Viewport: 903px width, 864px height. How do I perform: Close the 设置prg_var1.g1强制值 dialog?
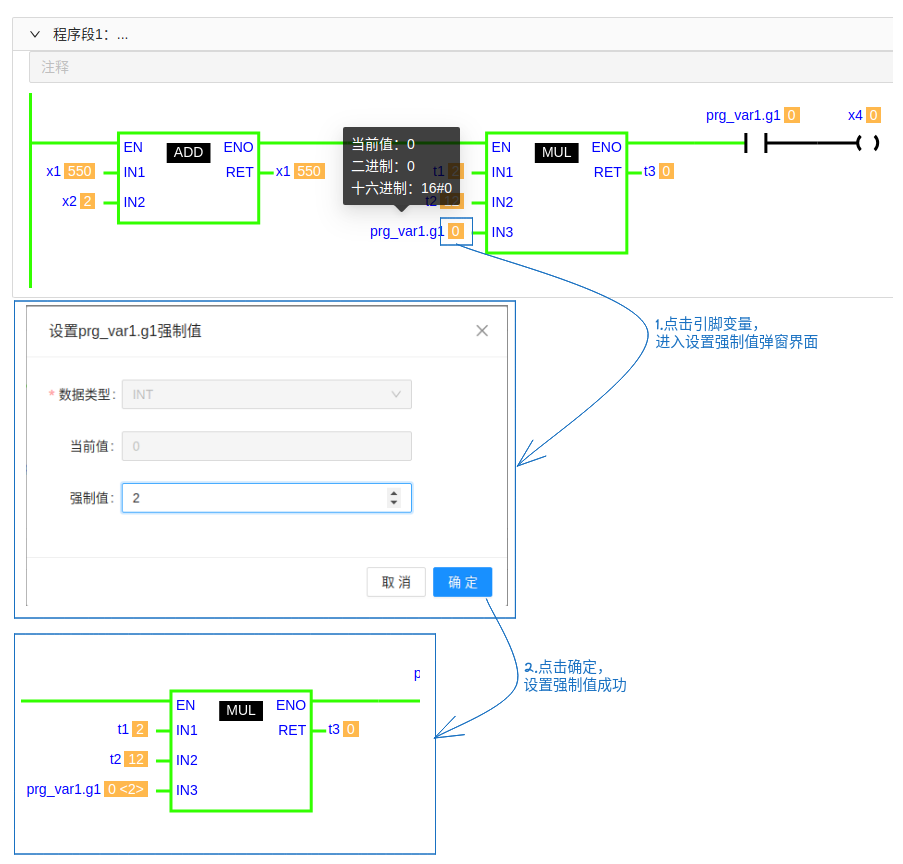(x=482, y=331)
